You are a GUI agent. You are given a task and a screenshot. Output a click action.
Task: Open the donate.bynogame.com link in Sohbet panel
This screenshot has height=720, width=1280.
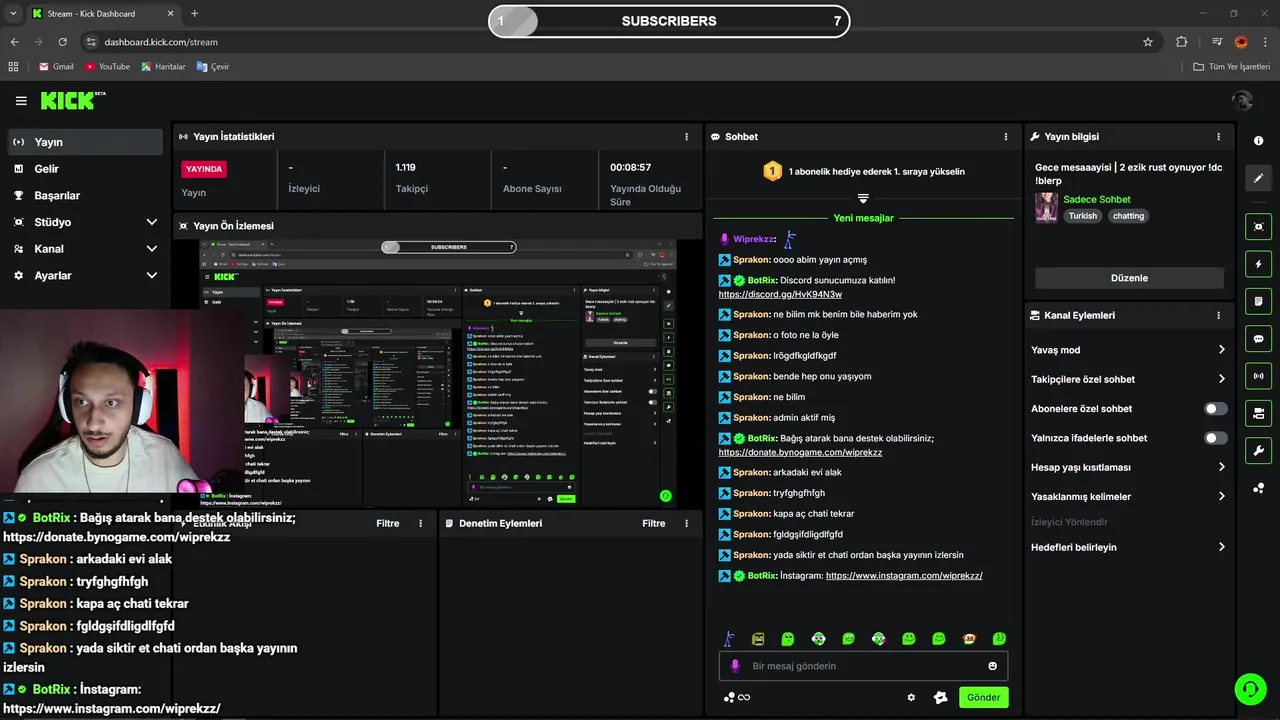(x=800, y=452)
